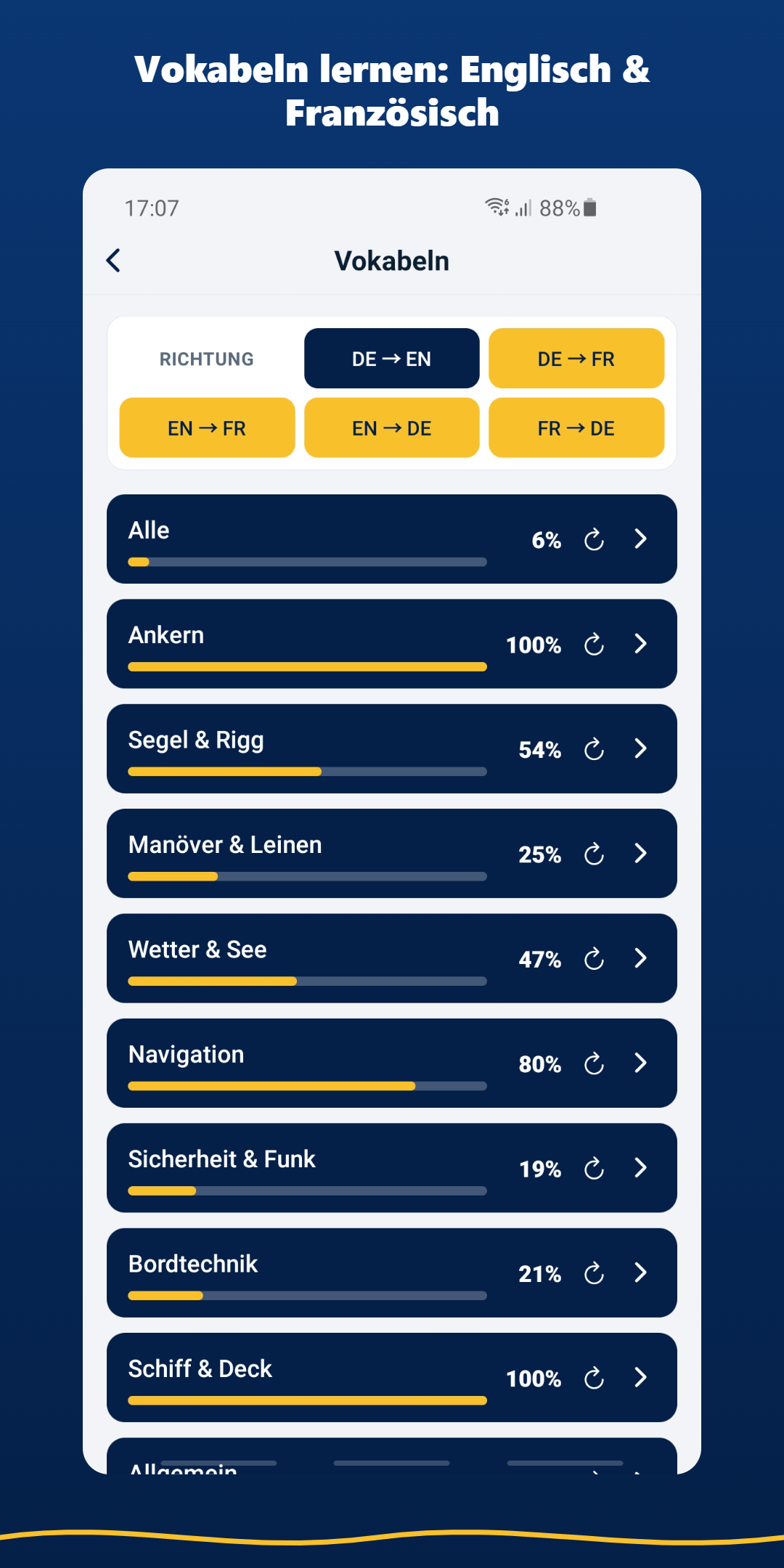Image resolution: width=784 pixels, height=1568 pixels.
Task: Open the Bordtechnik vocabulary category
Action: coord(392,1273)
